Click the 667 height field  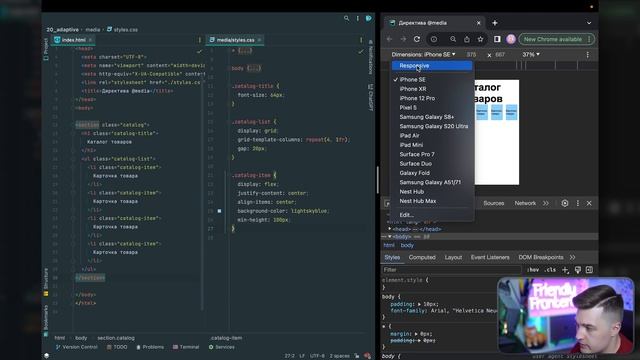tap(500, 54)
